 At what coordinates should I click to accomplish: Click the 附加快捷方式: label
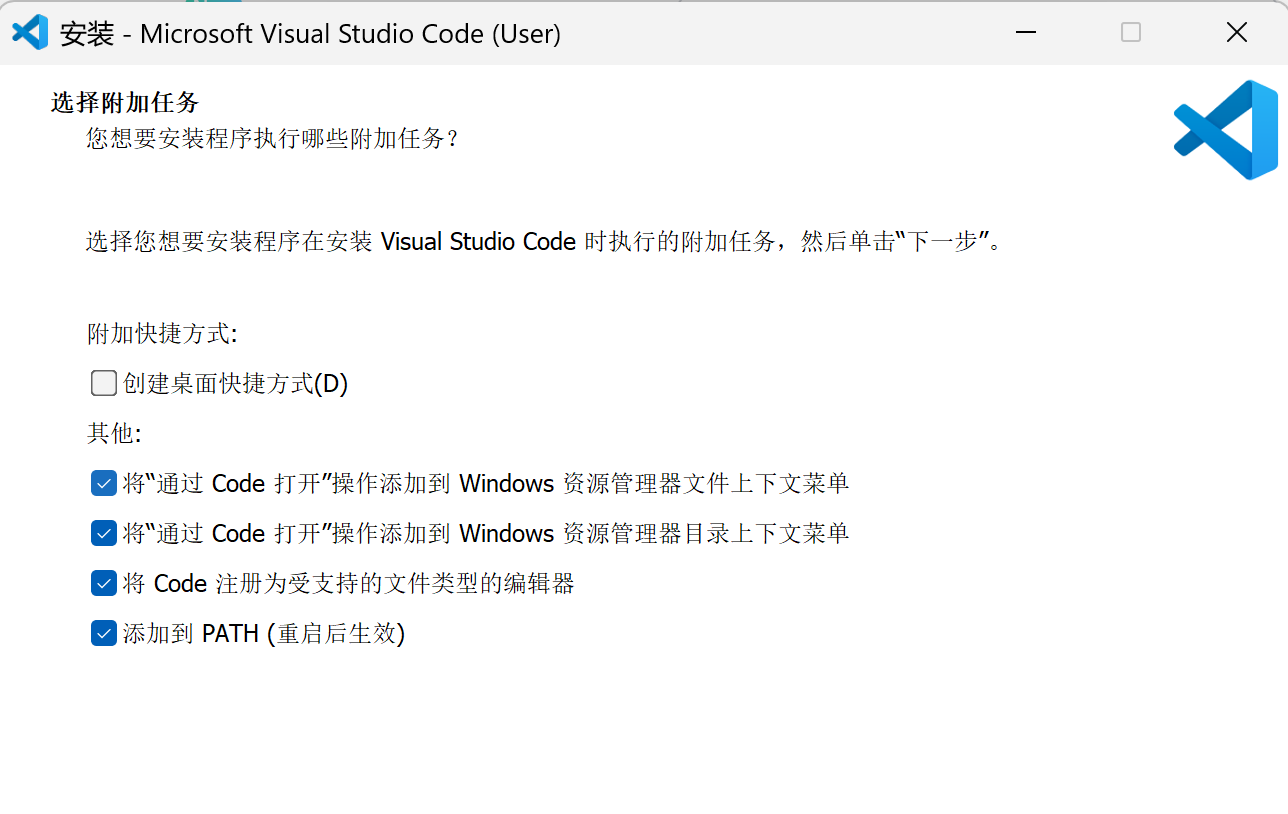[162, 334]
